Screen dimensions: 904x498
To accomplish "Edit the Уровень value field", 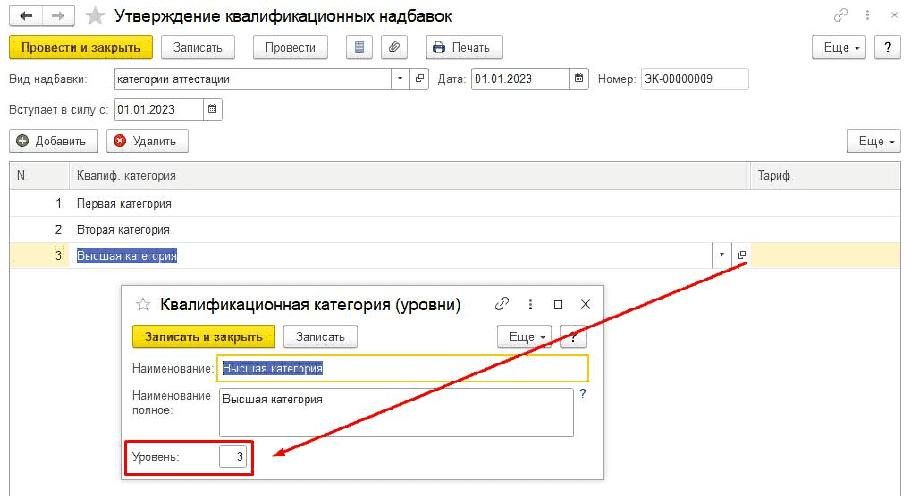I will [x=233, y=457].
